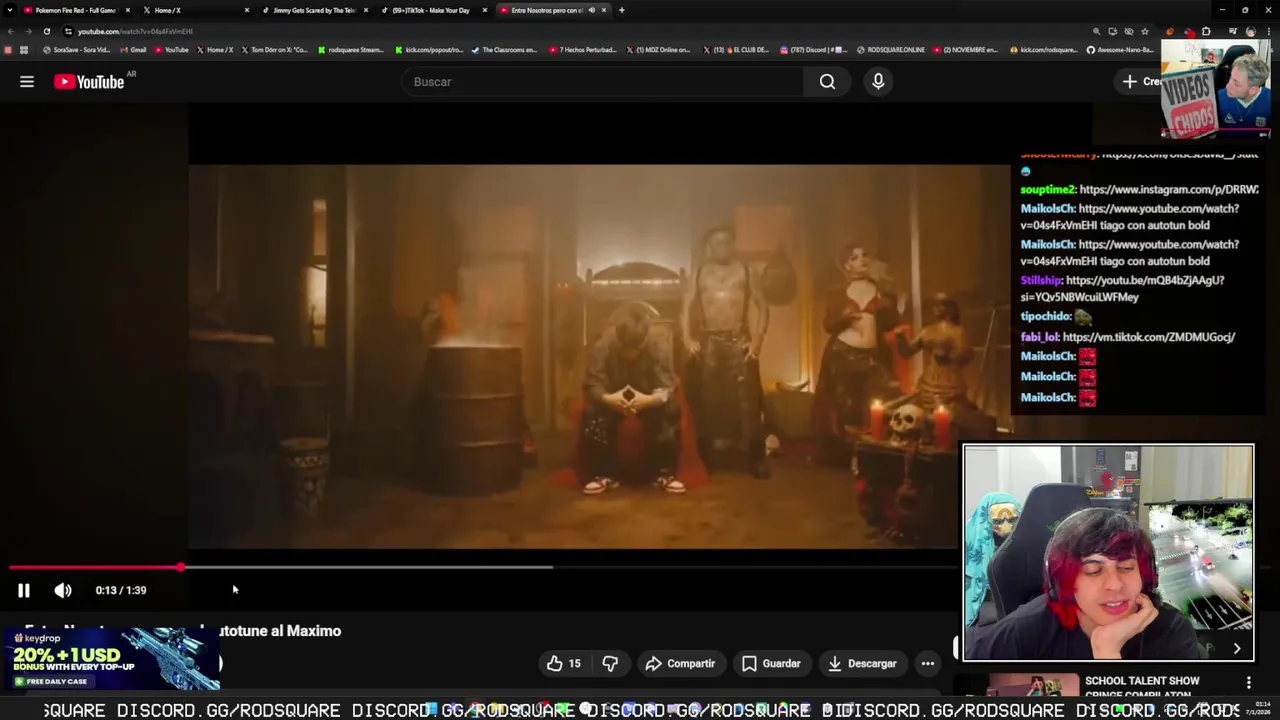Start voice search with the microphone icon
This screenshot has height=720, width=1280.
(x=878, y=82)
